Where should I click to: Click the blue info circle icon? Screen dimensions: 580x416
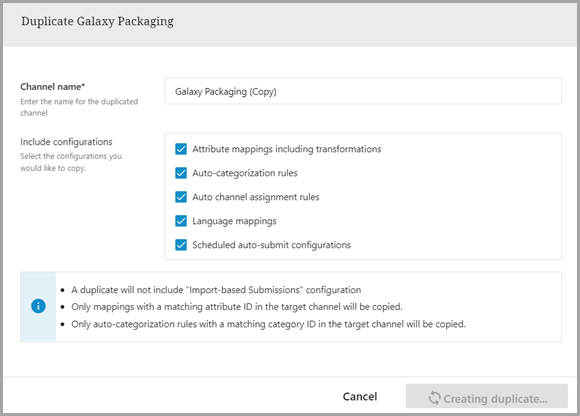click(x=38, y=306)
